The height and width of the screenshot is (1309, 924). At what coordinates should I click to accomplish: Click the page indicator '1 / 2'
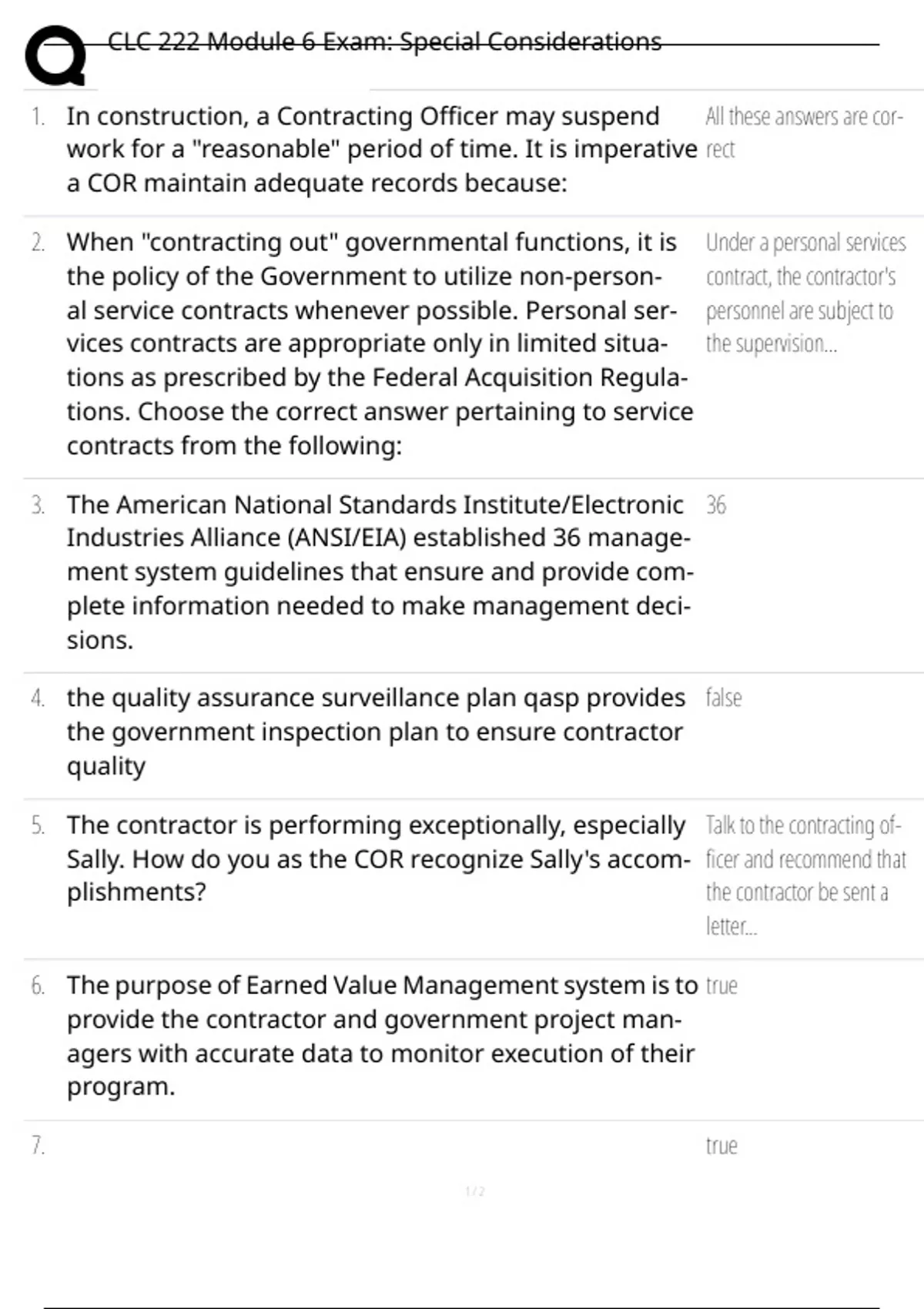(x=475, y=1191)
